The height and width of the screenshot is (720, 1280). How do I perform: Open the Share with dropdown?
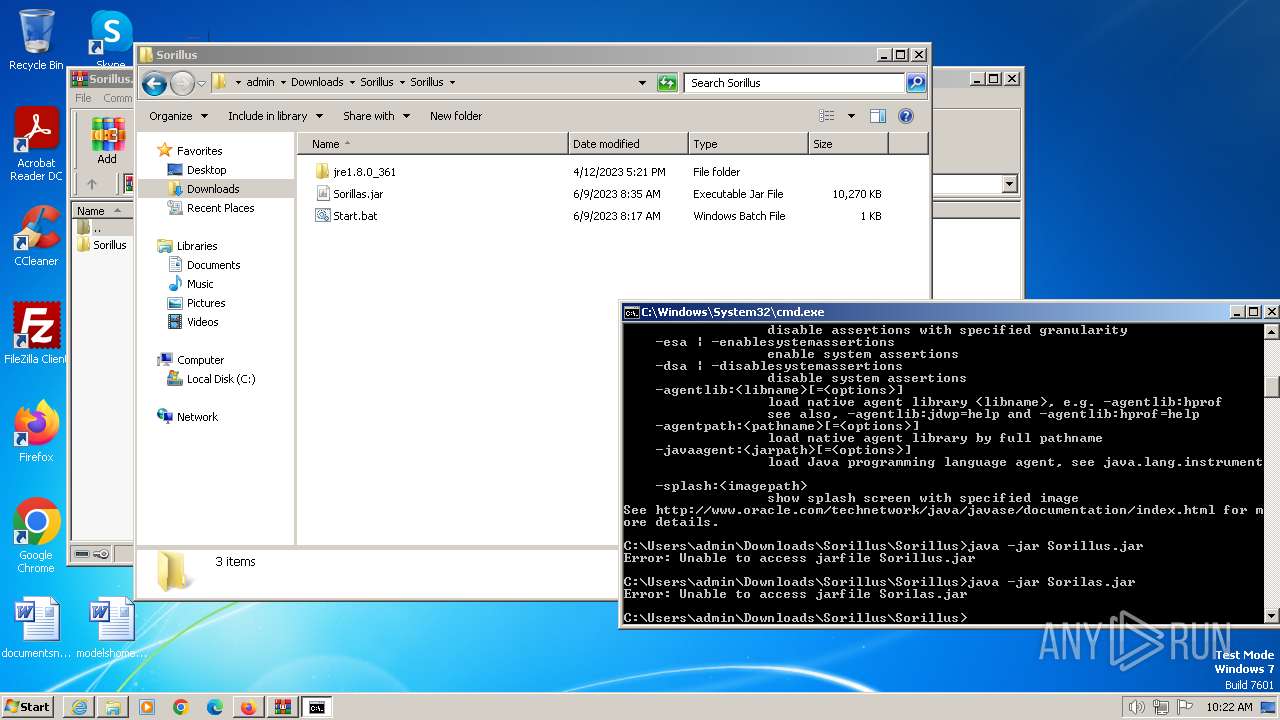click(x=376, y=116)
